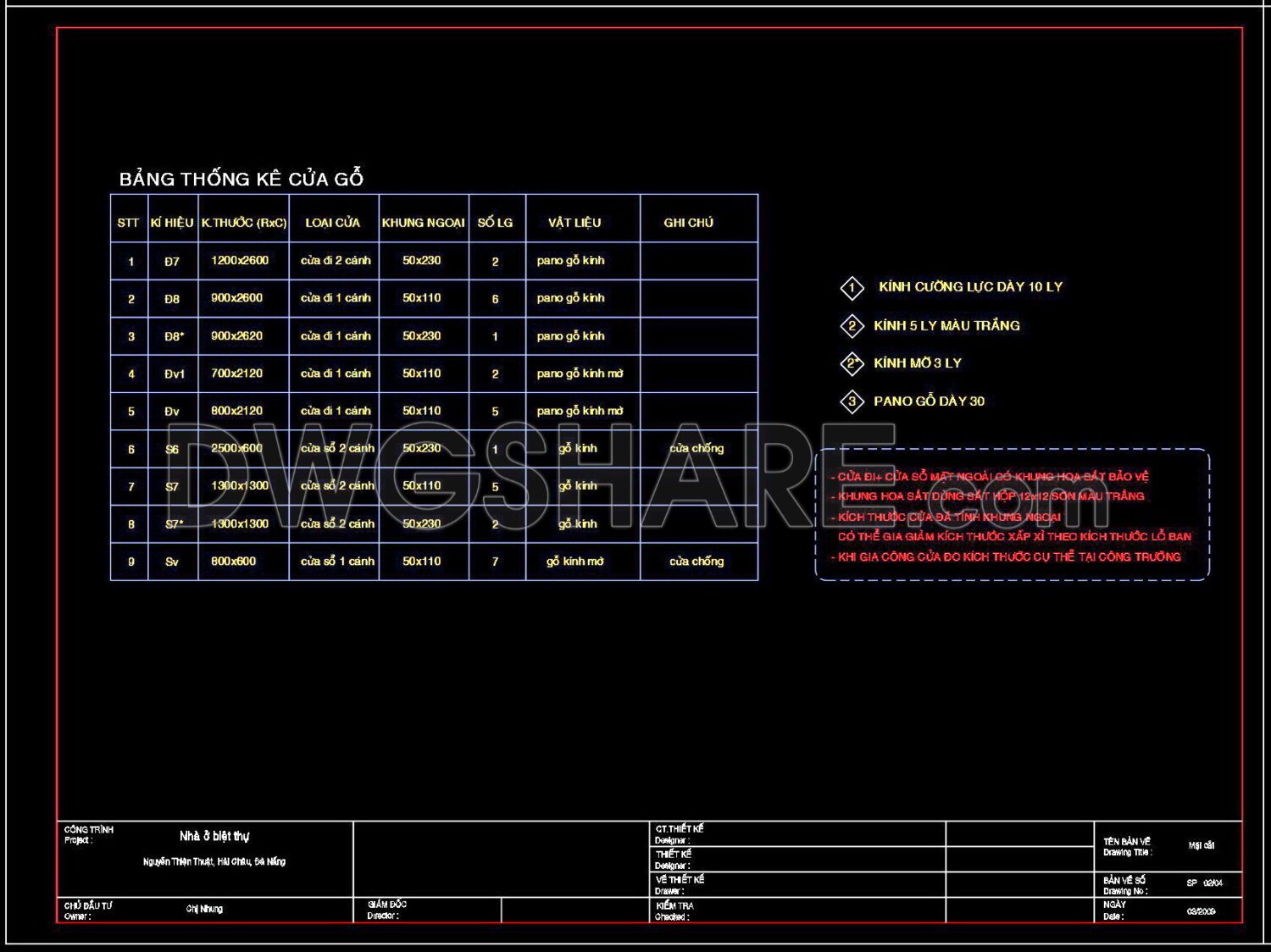Click the "NGÀY Date" label
This screenshot has height=952, width=1271.
pos(1115,910)
